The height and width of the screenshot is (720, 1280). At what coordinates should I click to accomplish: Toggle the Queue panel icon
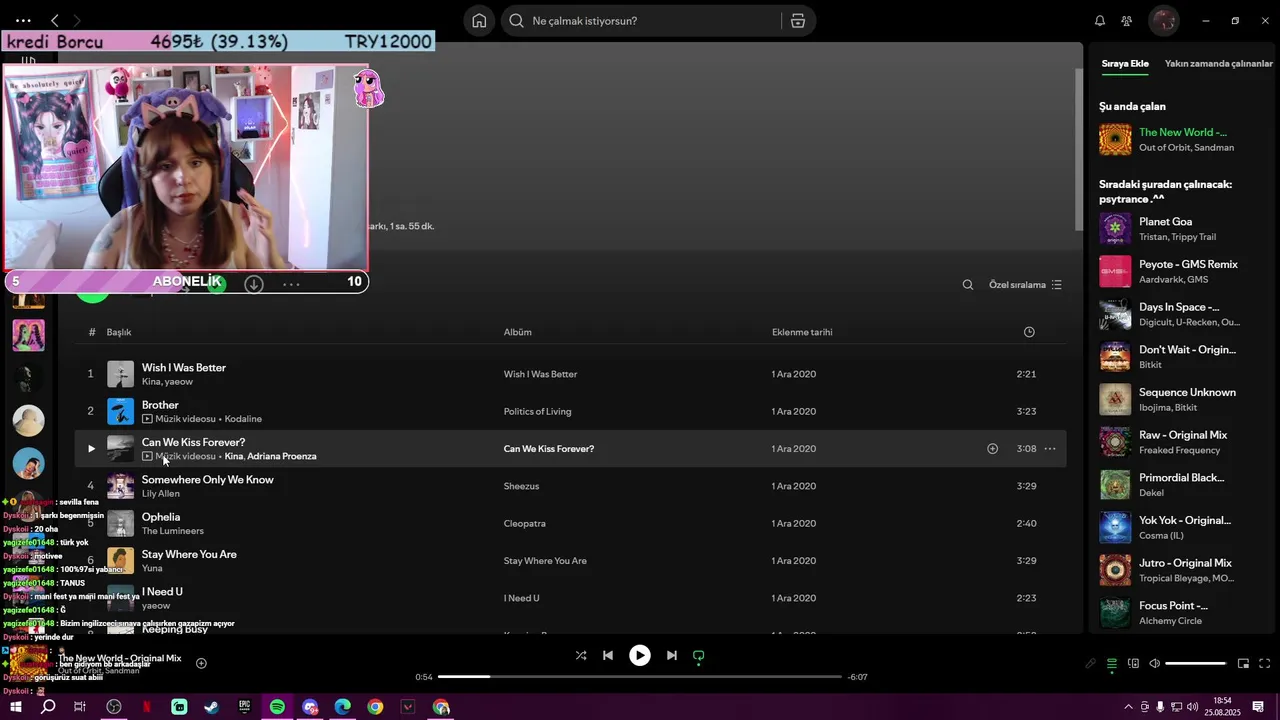tap(1111, 663)
